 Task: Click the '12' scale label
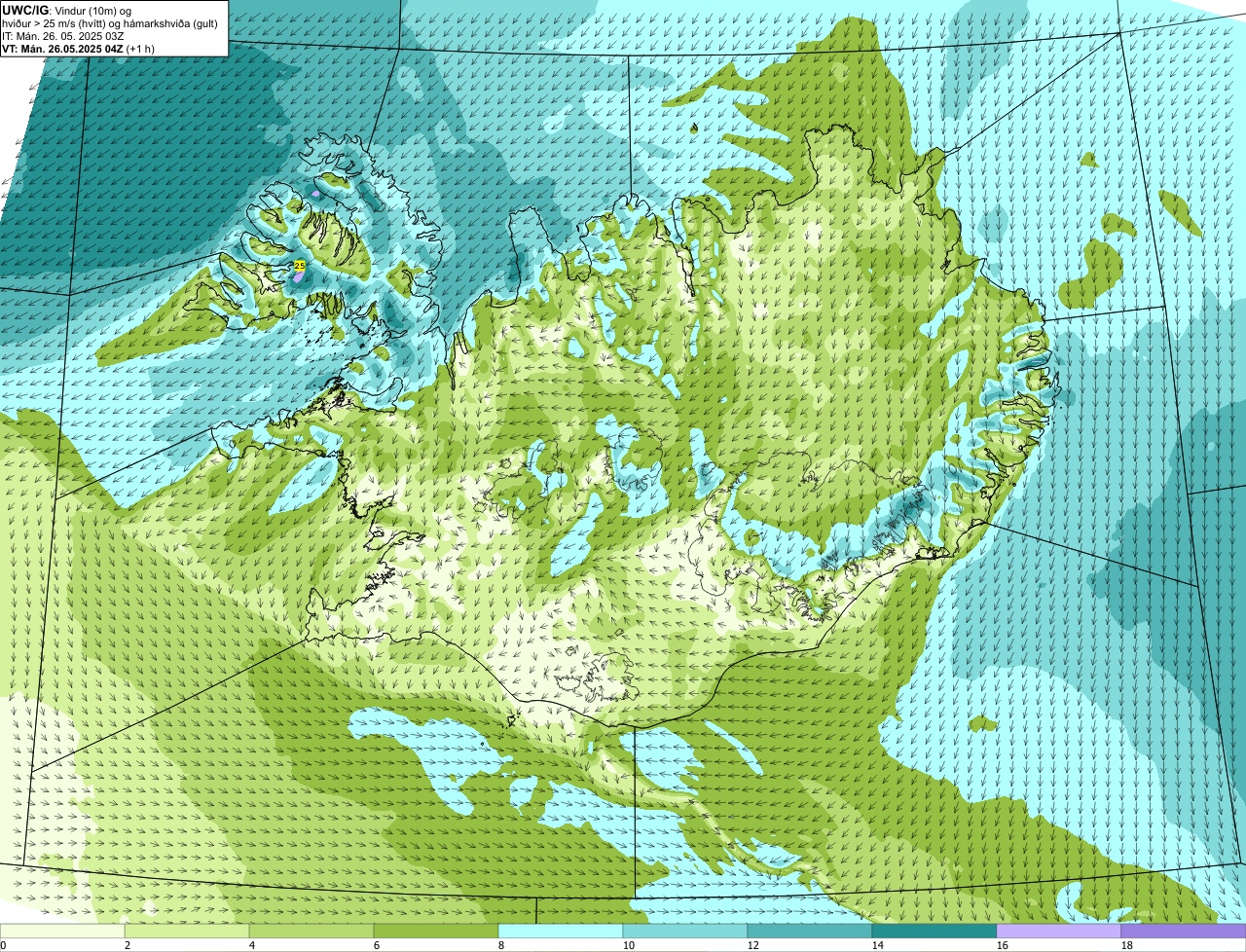753,945
